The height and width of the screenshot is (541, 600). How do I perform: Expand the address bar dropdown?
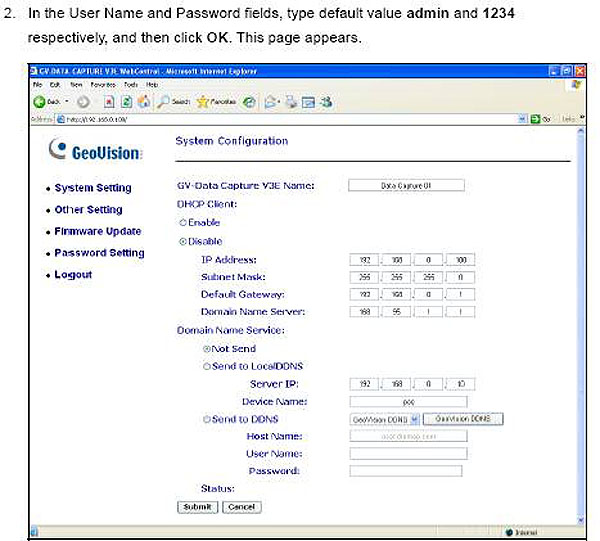coord(522,119)
